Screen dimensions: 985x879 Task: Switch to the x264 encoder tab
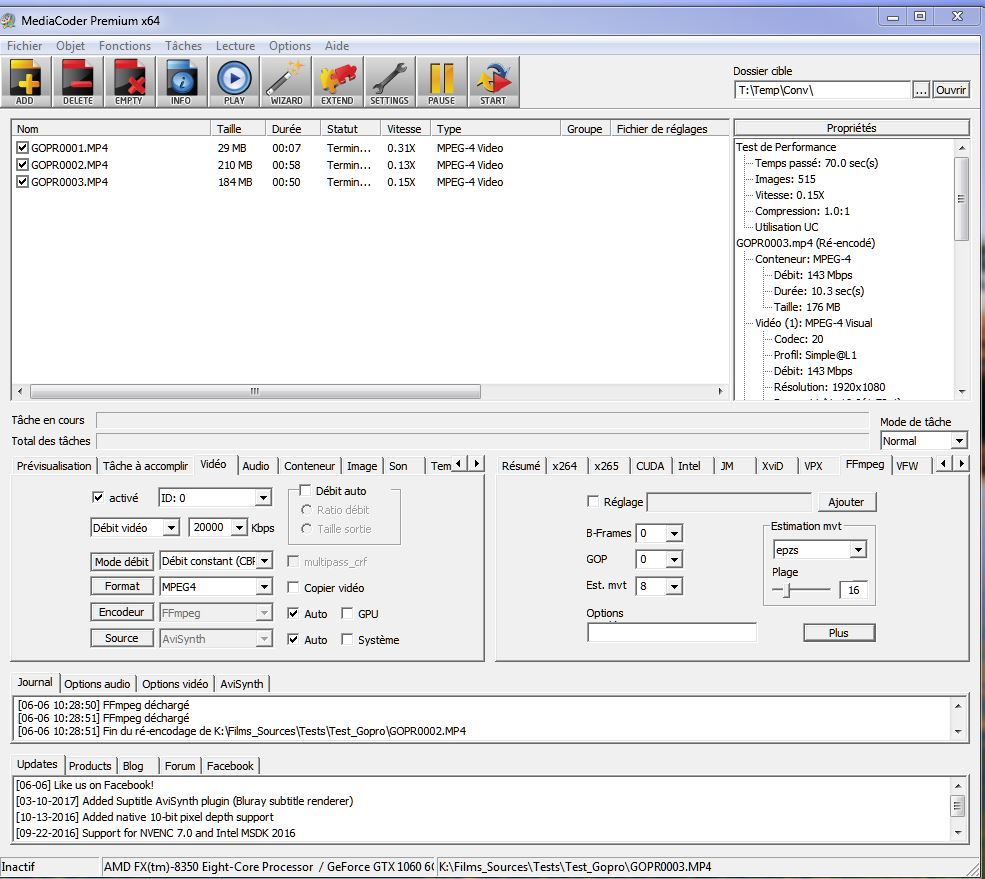click(x=565, y=466)
